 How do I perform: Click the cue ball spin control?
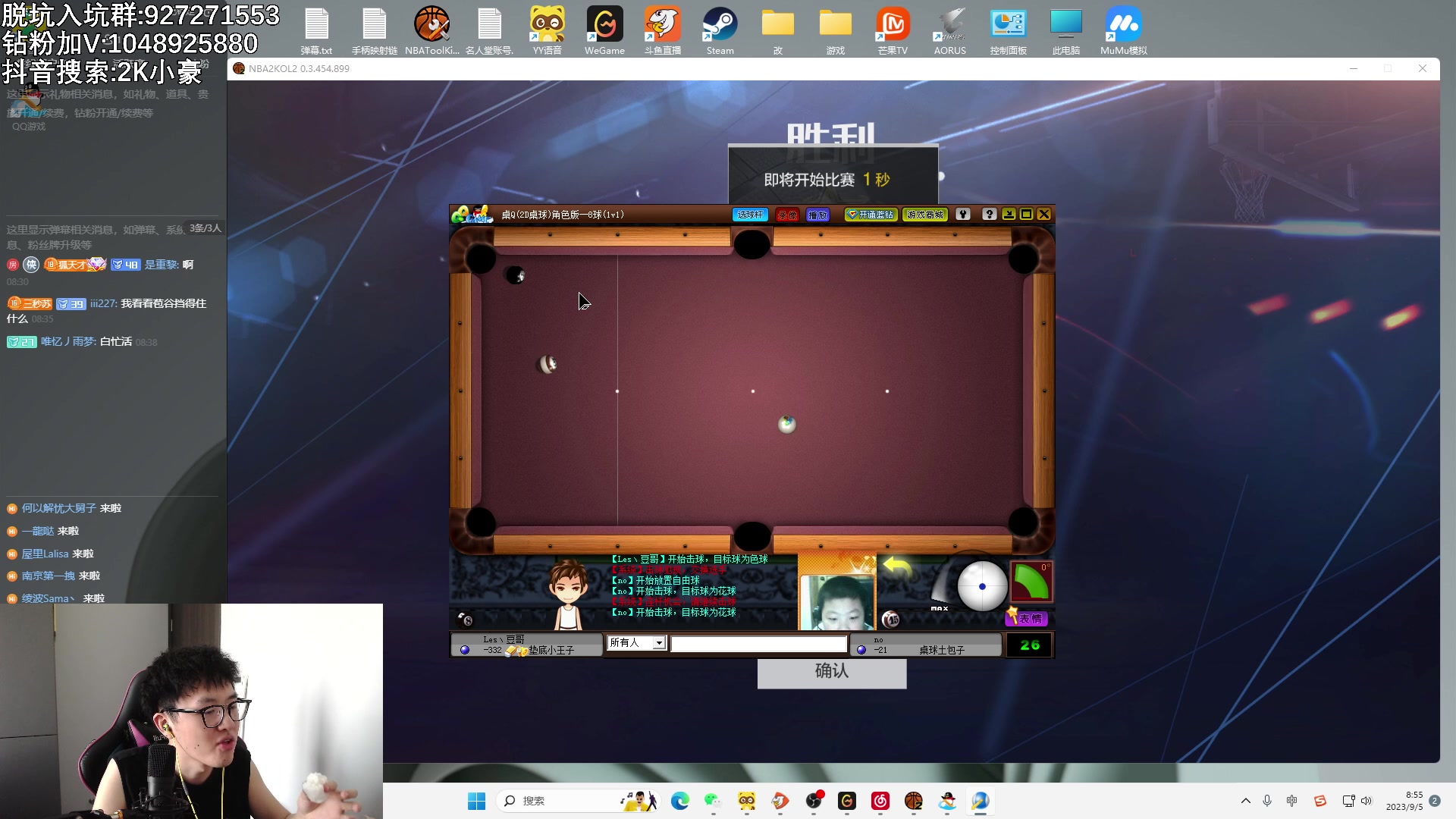982,586
